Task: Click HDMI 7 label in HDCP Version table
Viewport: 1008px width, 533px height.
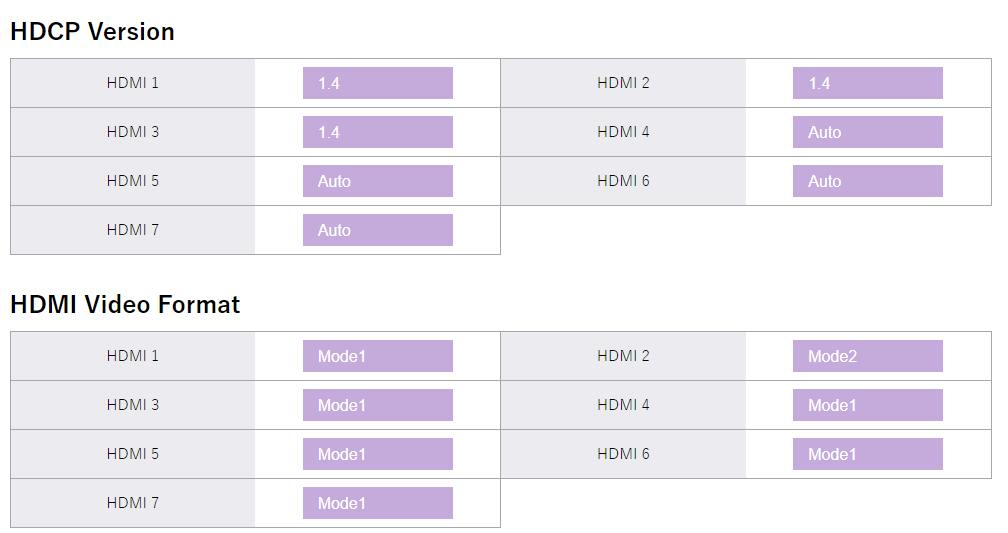Action: pyautogui.click(x=133, y=230)
